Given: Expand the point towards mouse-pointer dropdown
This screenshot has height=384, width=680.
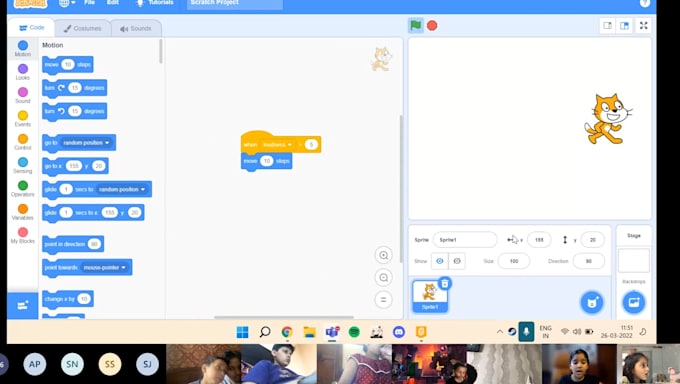Looking at the screenshot, I should 105,268.
